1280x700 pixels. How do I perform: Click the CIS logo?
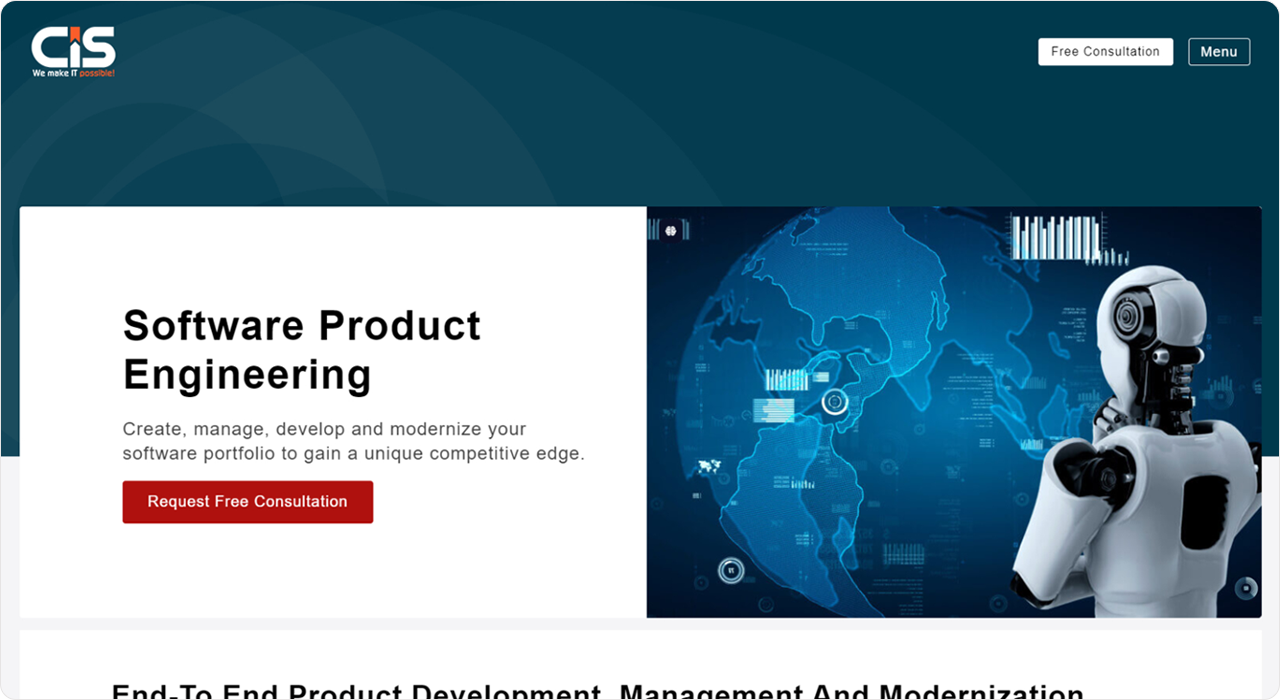click(73, 47)
